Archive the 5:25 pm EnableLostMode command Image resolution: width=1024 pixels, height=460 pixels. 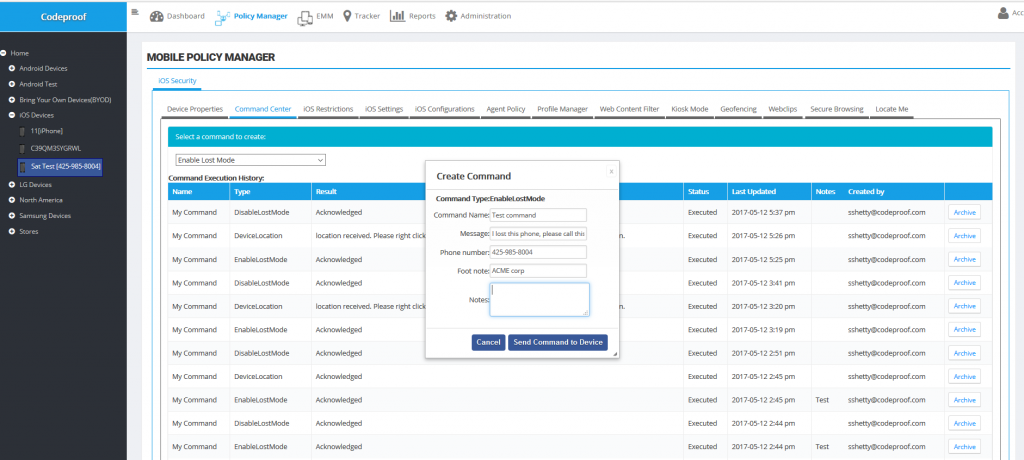(964, 259)
